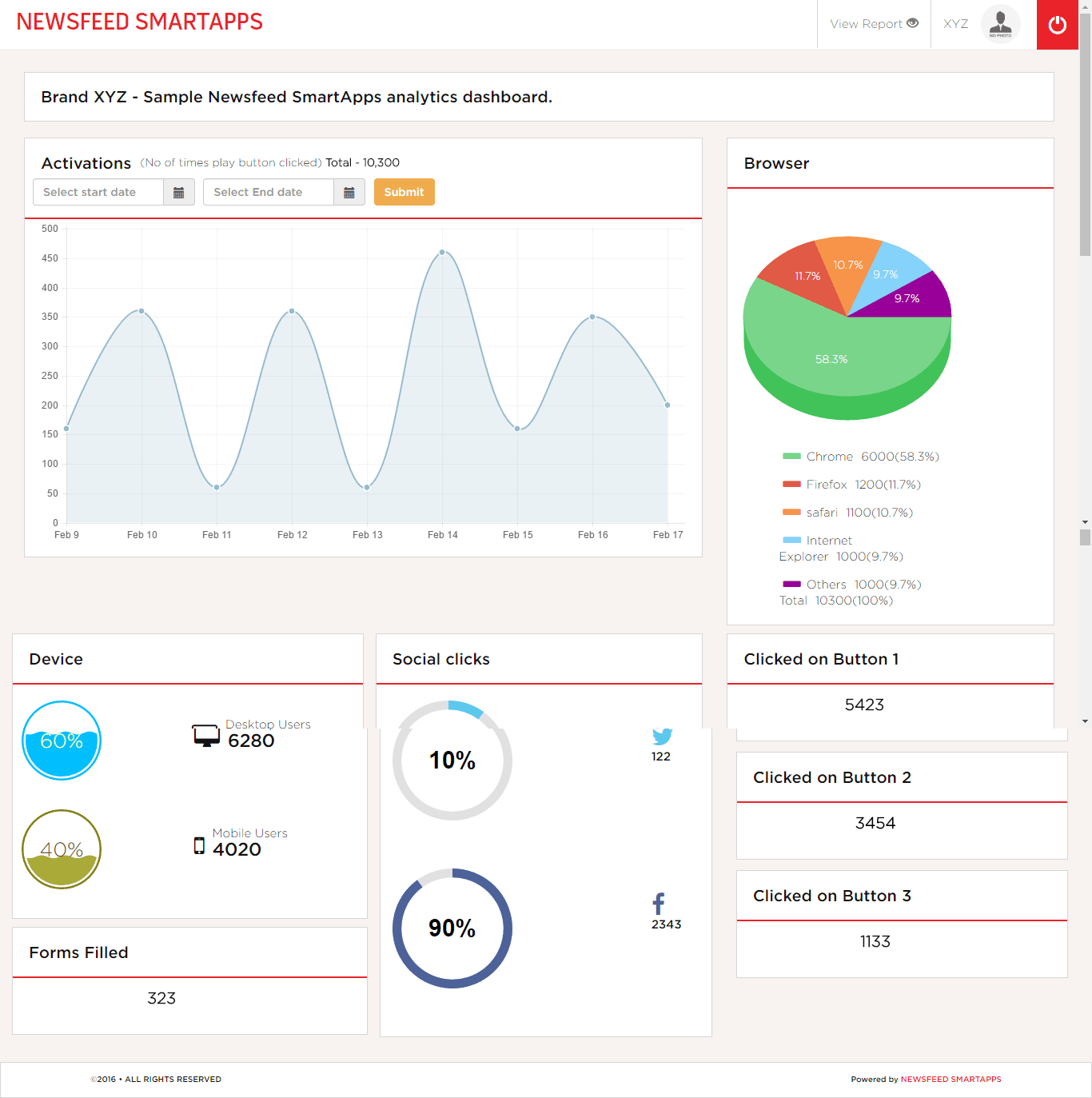Click the View Report link
Screen dimensions: 1092x1098
tap(874, 24)
